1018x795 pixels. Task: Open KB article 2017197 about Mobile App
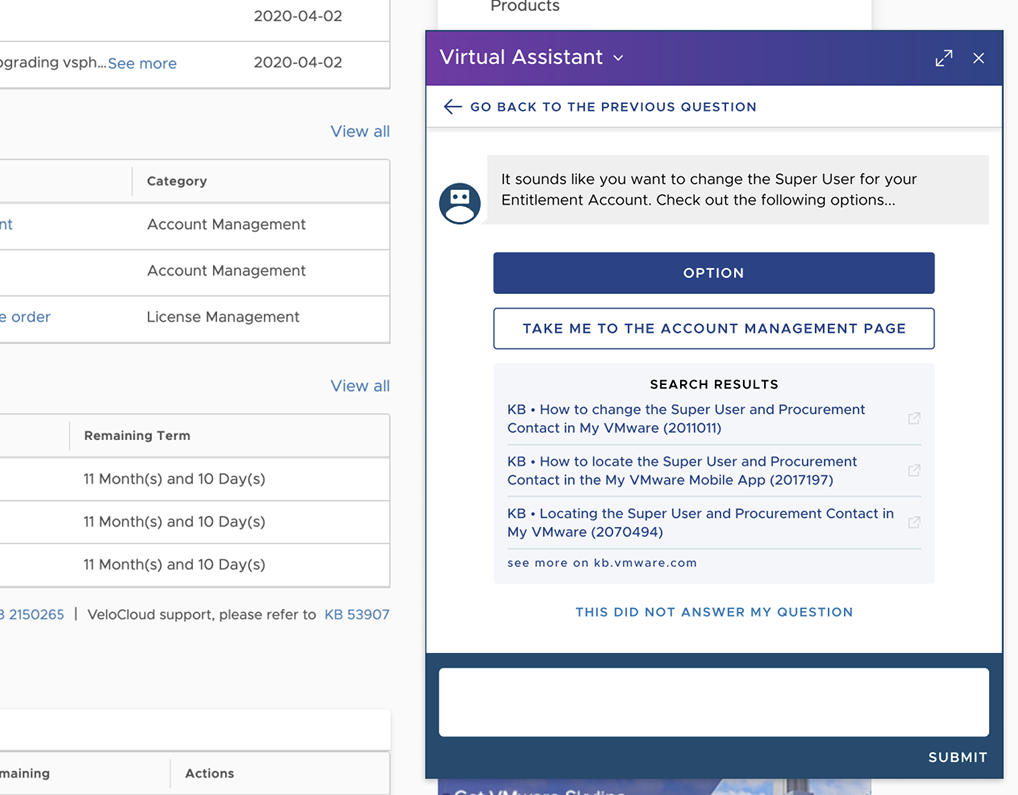pos(682,471)
